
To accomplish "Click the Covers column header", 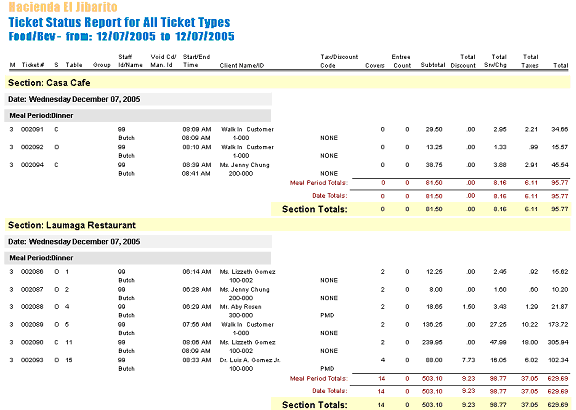I will [375, 65].
